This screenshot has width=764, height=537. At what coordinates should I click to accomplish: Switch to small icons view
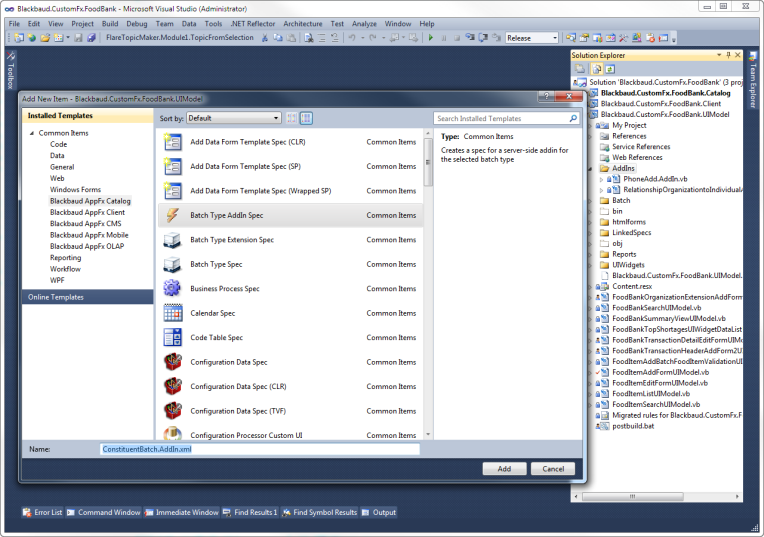292,118
